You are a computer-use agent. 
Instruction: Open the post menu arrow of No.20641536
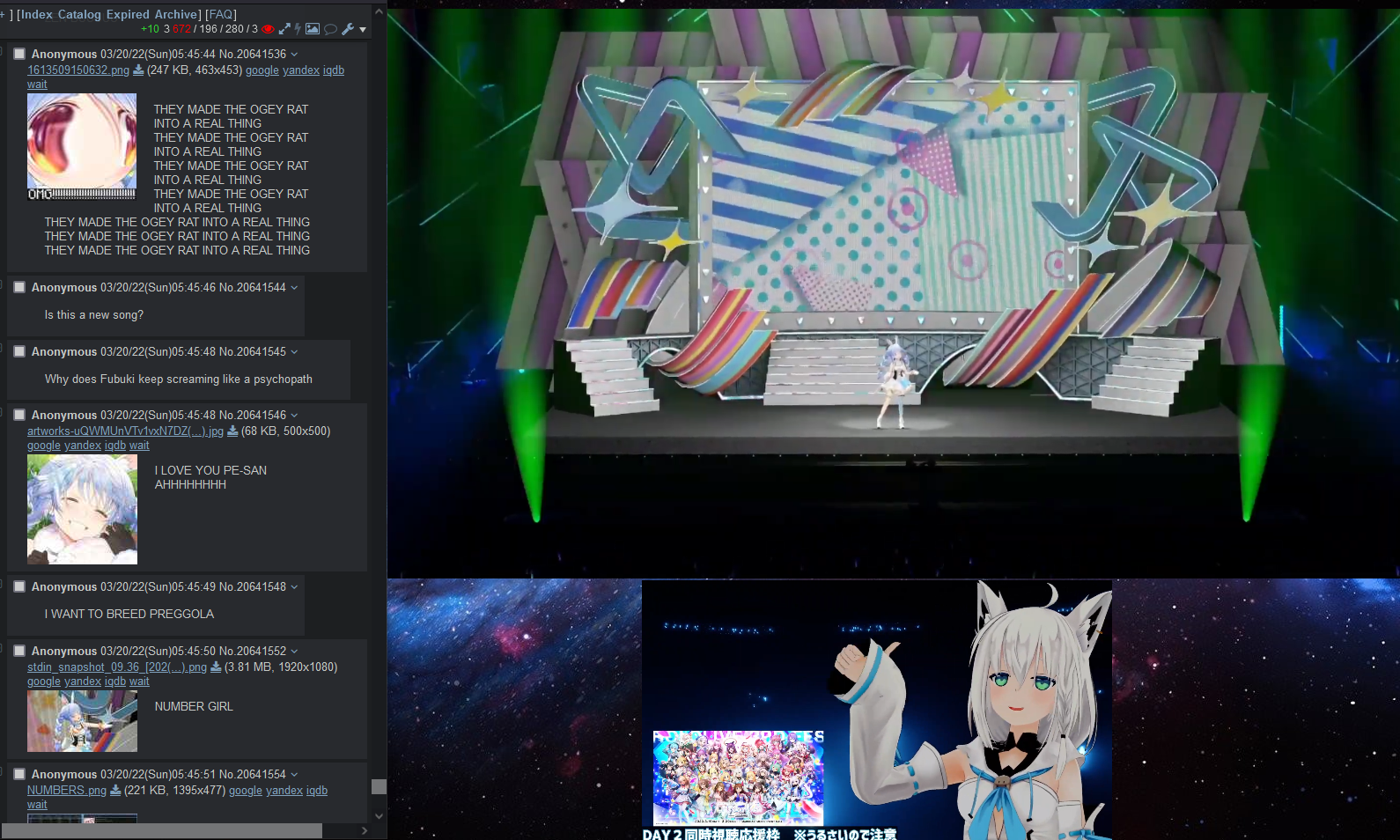coord(294,55)
